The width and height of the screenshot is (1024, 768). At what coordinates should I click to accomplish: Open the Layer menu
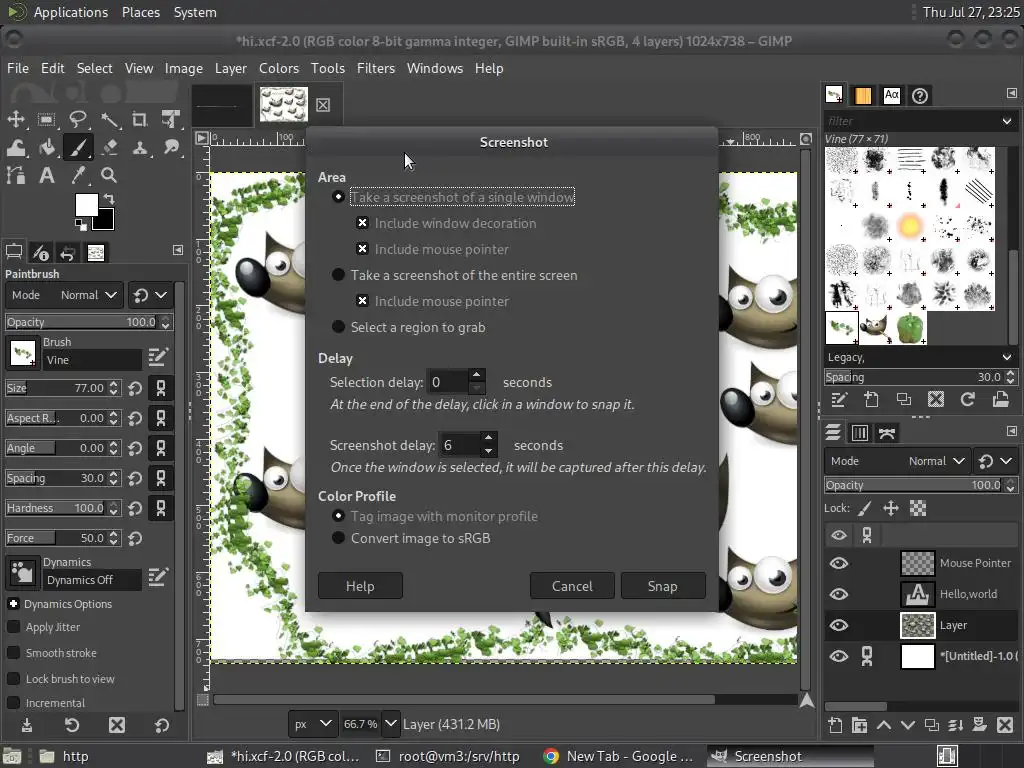231,69
